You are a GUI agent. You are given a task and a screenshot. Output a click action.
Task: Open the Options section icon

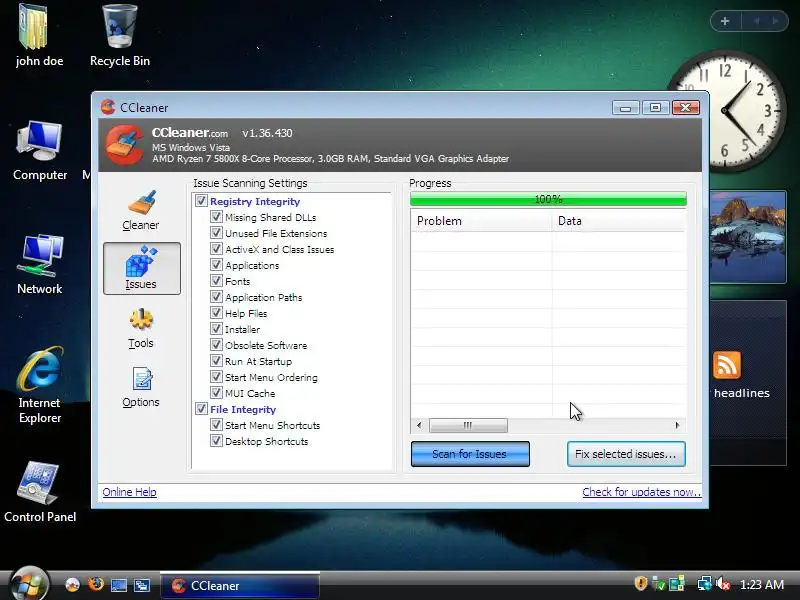click(x=141, y=387)
